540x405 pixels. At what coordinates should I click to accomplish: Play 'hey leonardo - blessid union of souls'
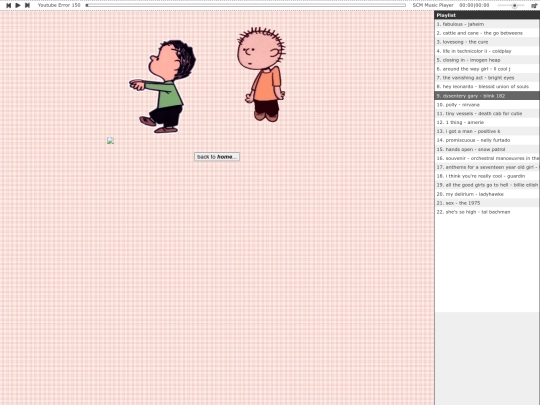[487, 87]
